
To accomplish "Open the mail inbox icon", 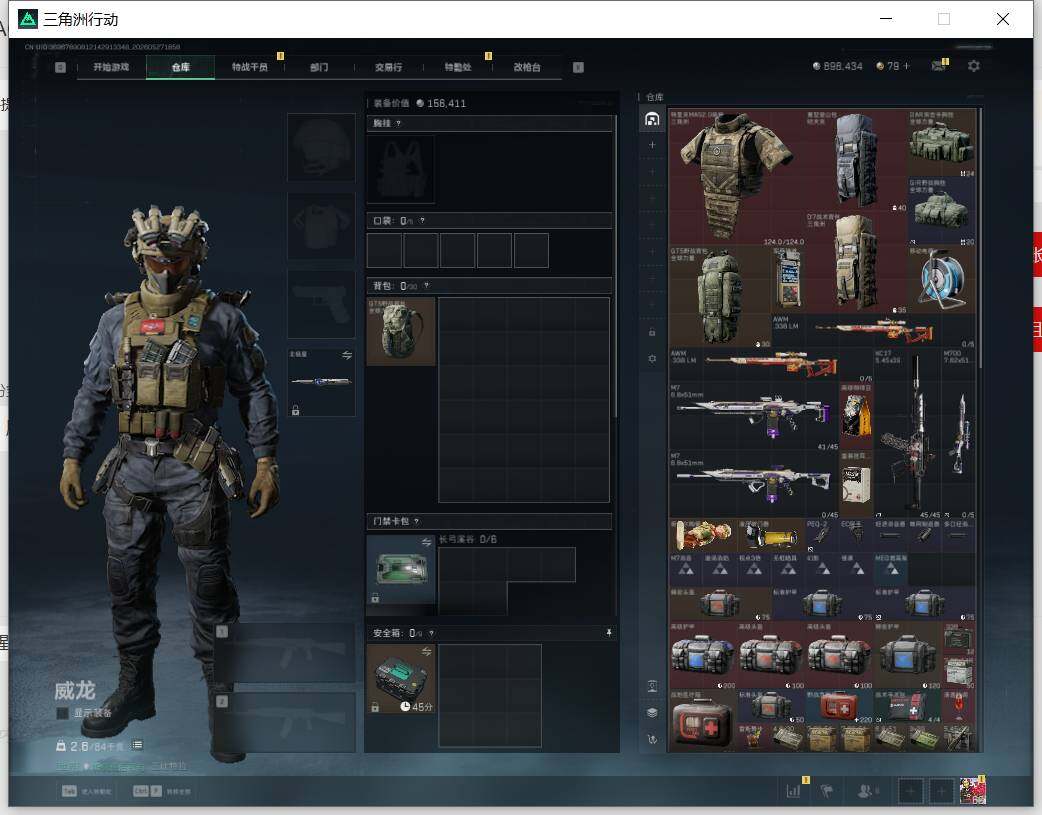I will pyautogui.click(x=938, y=66).
